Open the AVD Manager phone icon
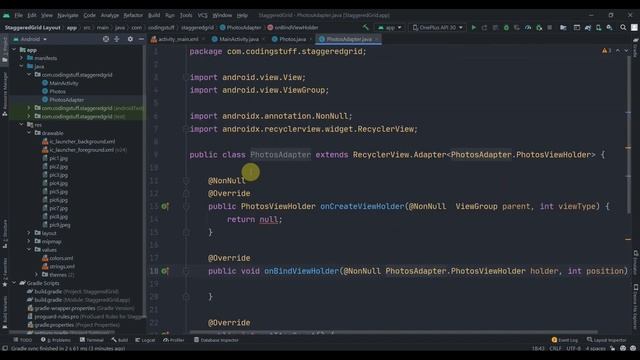This screenshot has height=360, width=640. click(x=598, y=27)
